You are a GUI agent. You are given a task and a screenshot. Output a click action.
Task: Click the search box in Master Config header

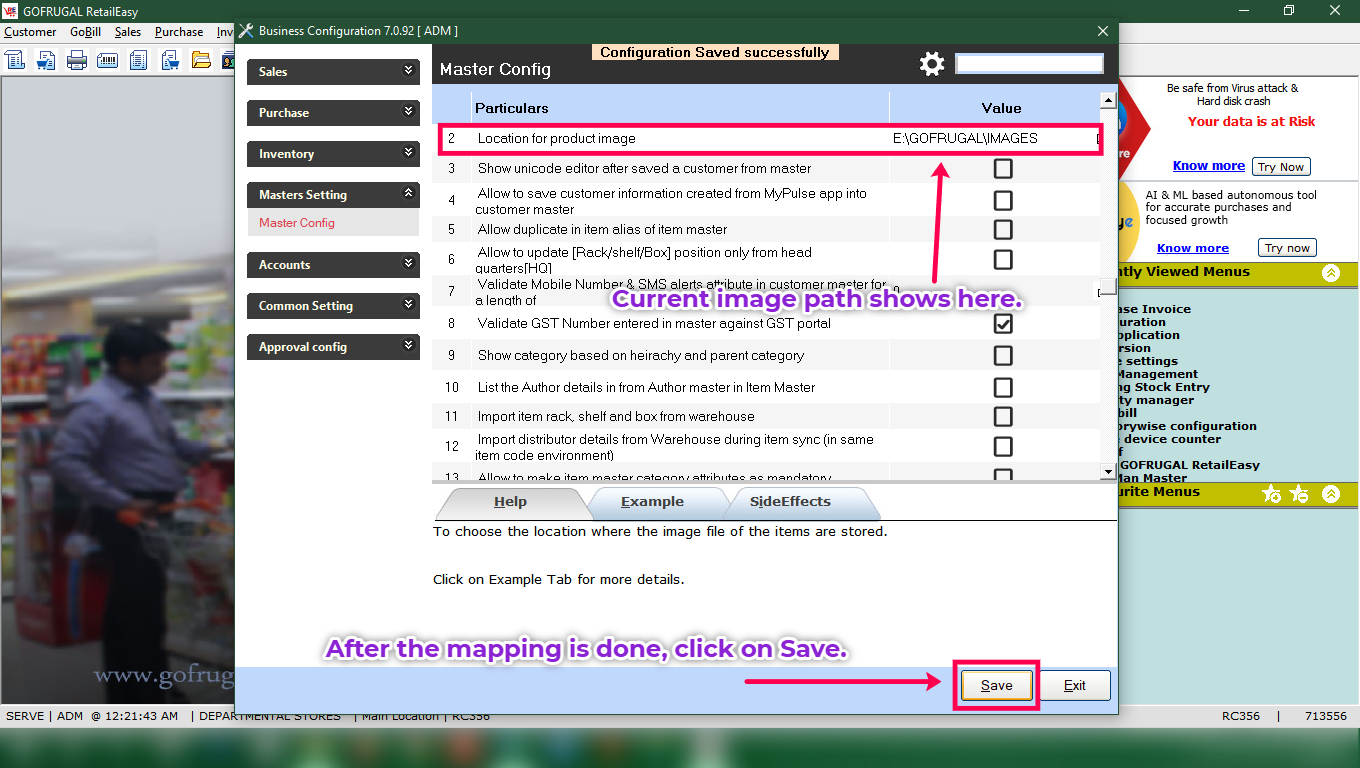coord(1029,64)
